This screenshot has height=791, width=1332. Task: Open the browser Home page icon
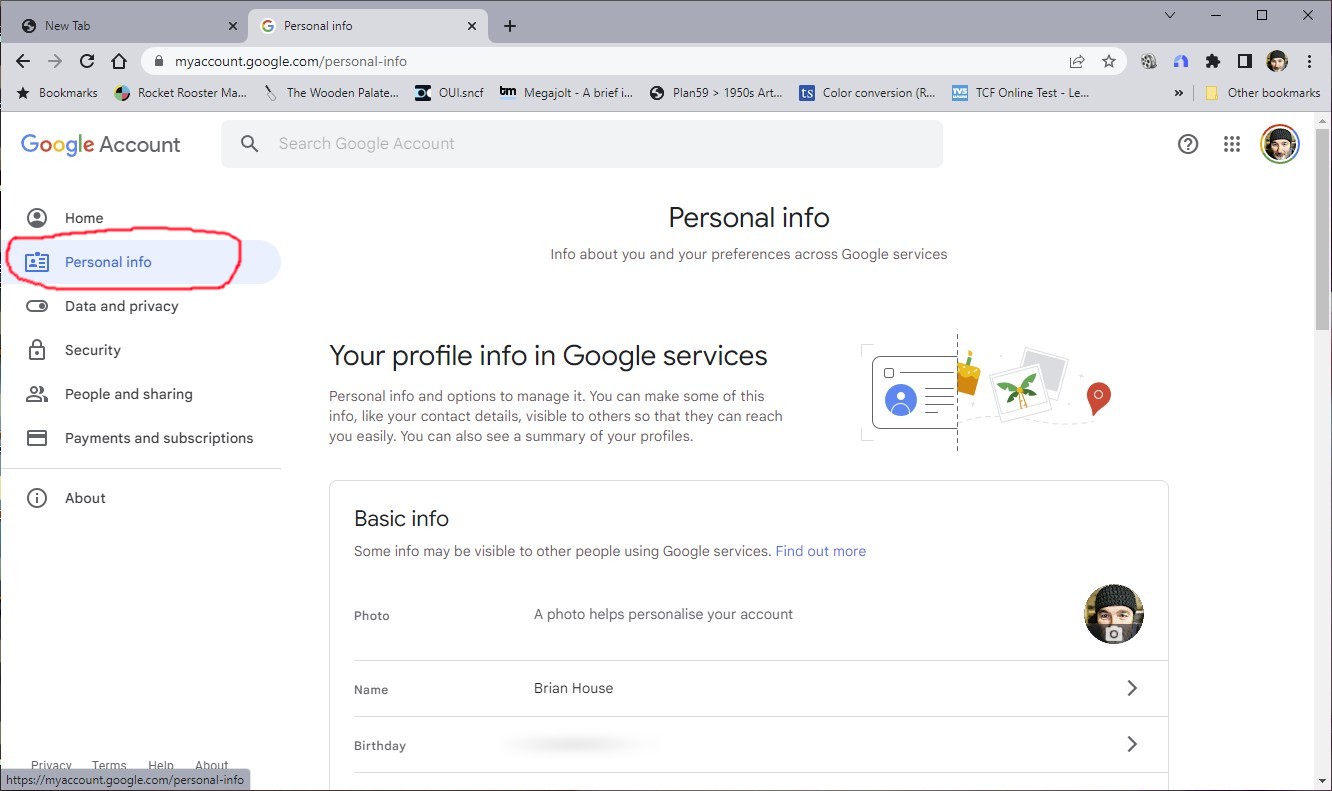(x=119, y=61)
